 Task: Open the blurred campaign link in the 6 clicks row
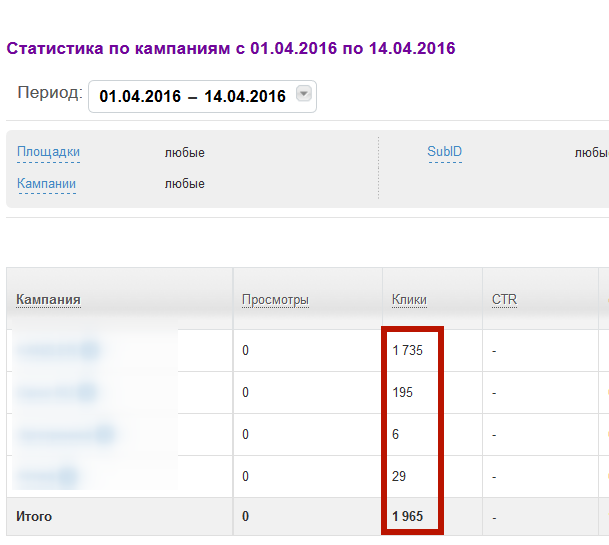pyautogui.click(x=66, y=434)
